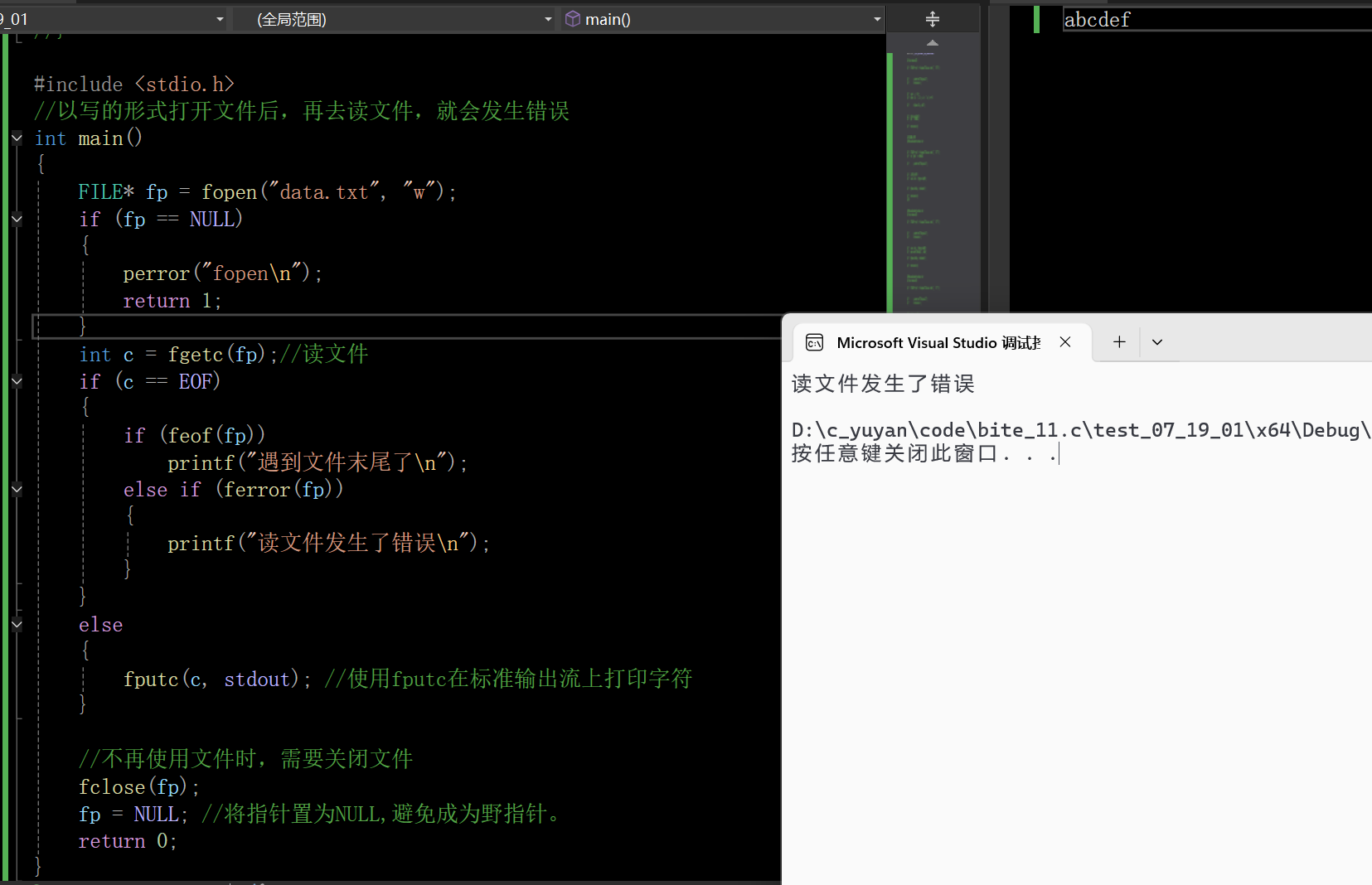Image resolution: width=1372 pixels, height=885 pixels.
Task: Click the console icon on the terminal tab
Action: click(x=814, y=343)
